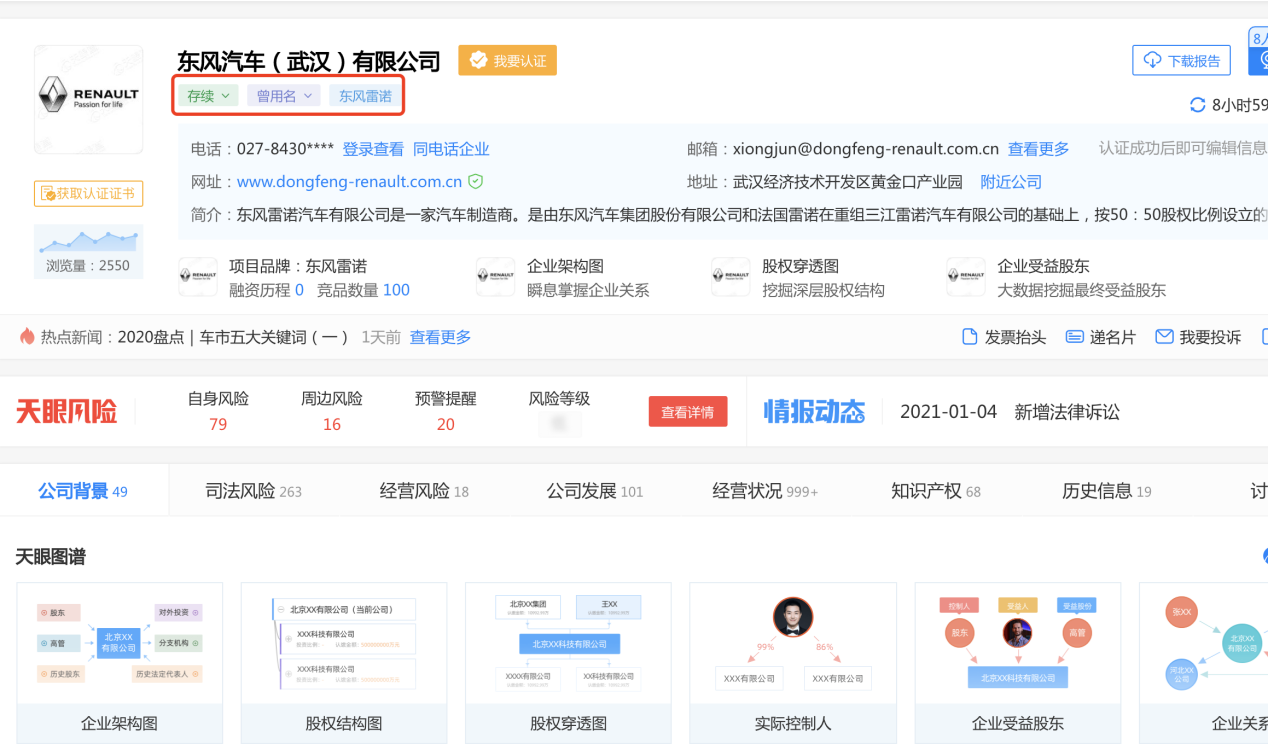Click the hot news flame icon
Screen dimensions: 1268x744
[27, 336]
